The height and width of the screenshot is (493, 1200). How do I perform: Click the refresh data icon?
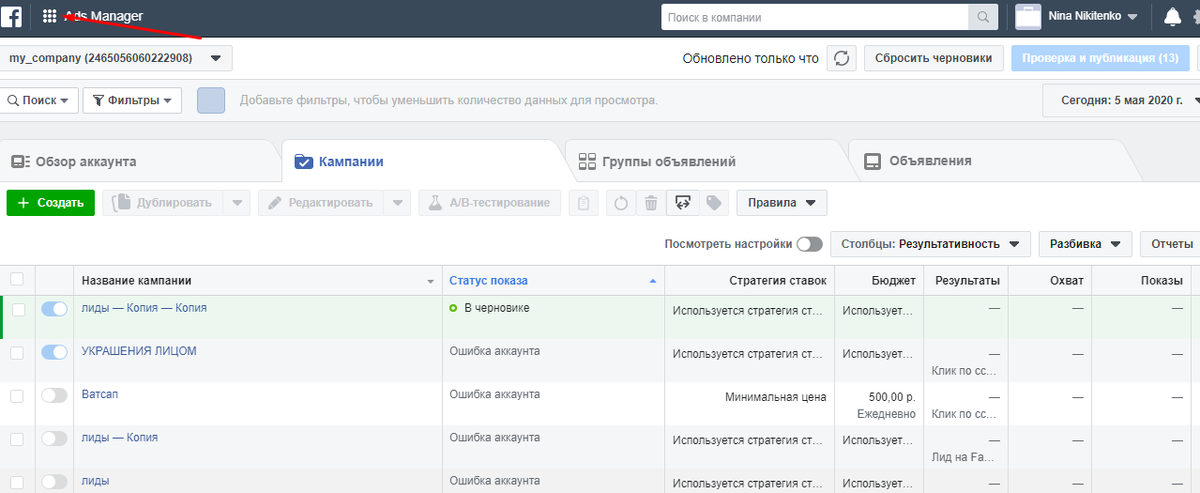[841, 58]
